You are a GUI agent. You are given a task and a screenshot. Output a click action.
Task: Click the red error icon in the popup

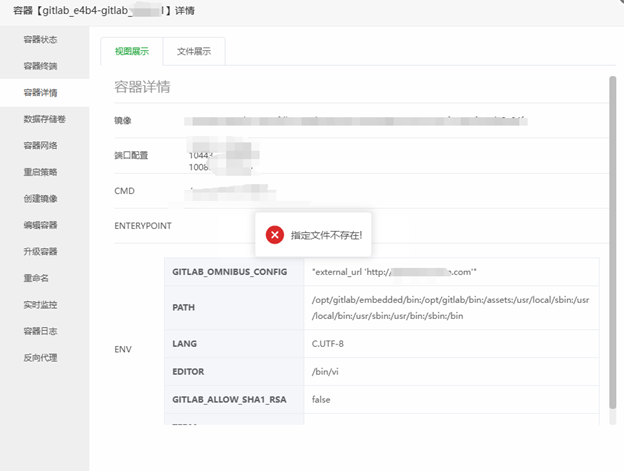pyautogui.click(x=275, y=235)
